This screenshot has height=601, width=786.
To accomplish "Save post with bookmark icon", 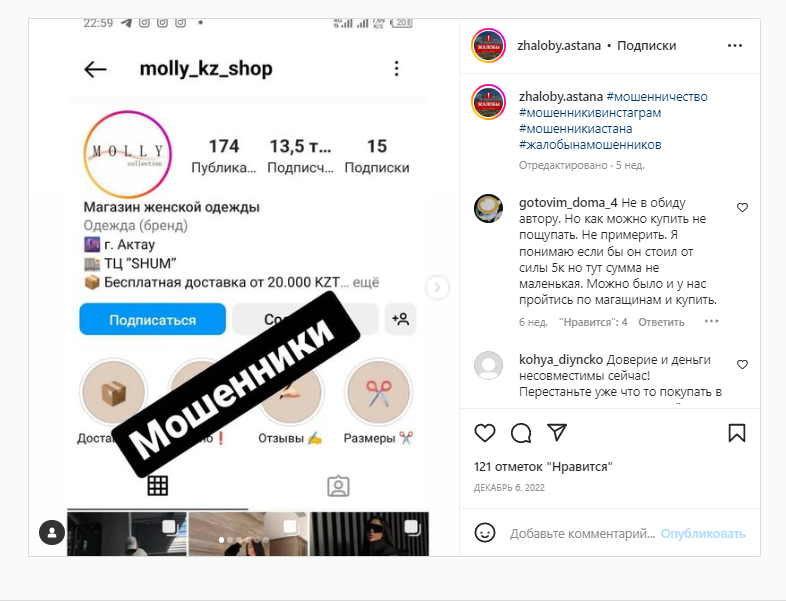I will pos(736,433).
